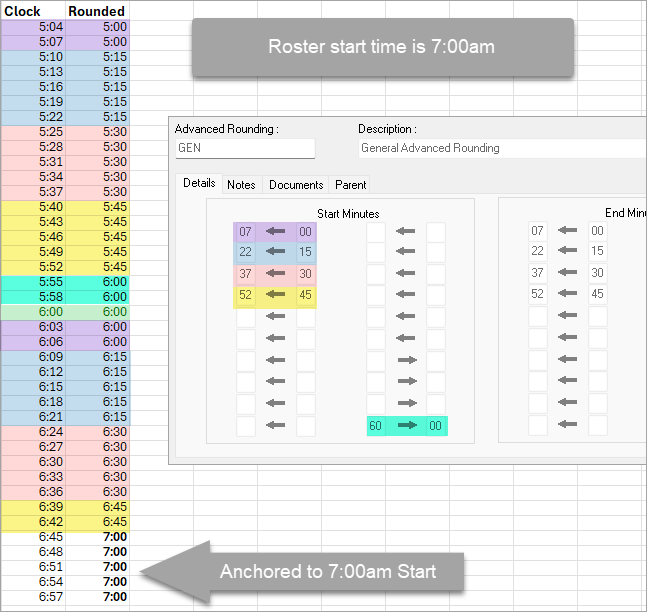Click the blue-highlighted arrow between 22 and 15
The width and height of the screenshot is (647, 612).
(x=276, y=251)
